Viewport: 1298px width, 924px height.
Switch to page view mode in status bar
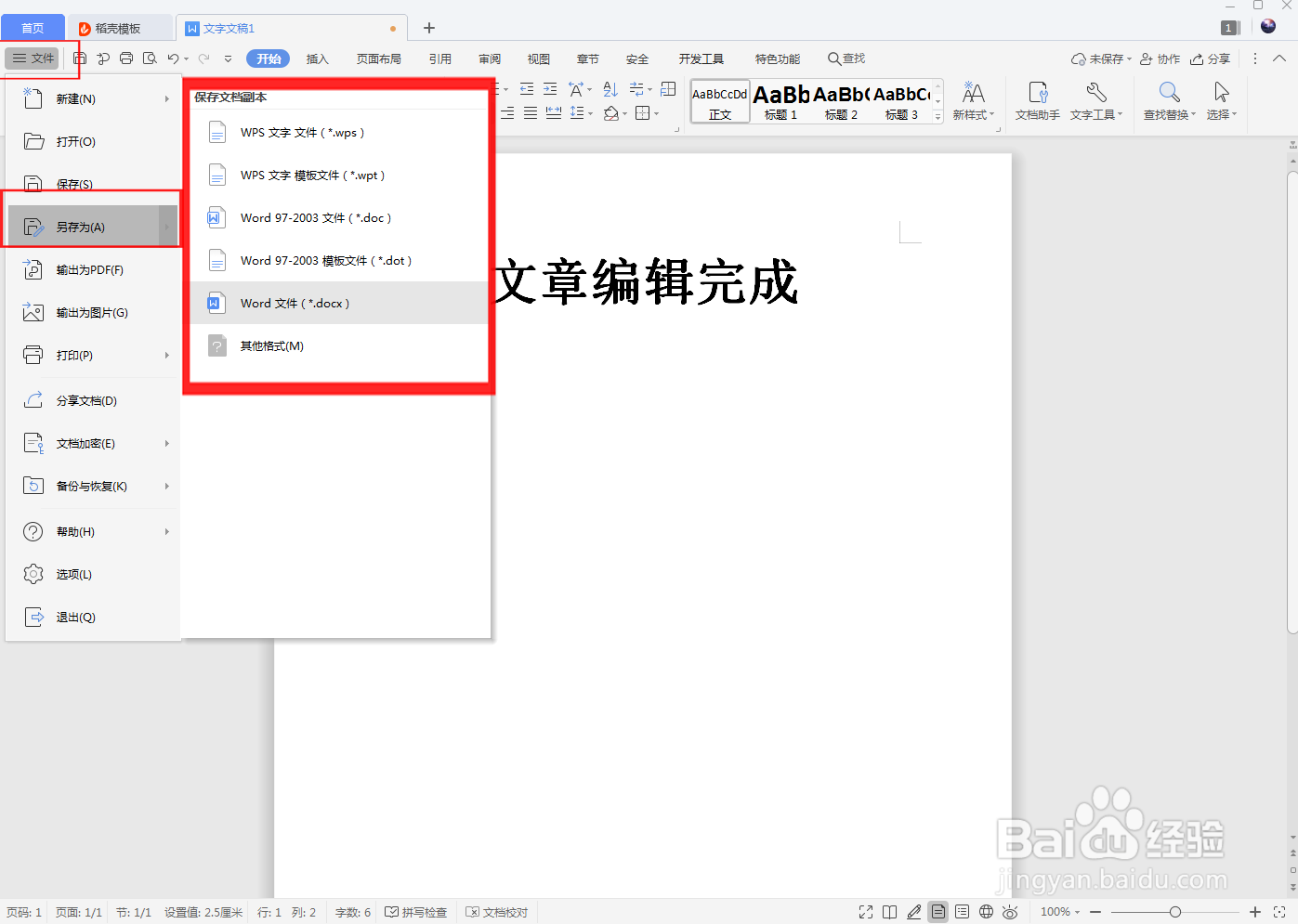(x=938, y=911)
